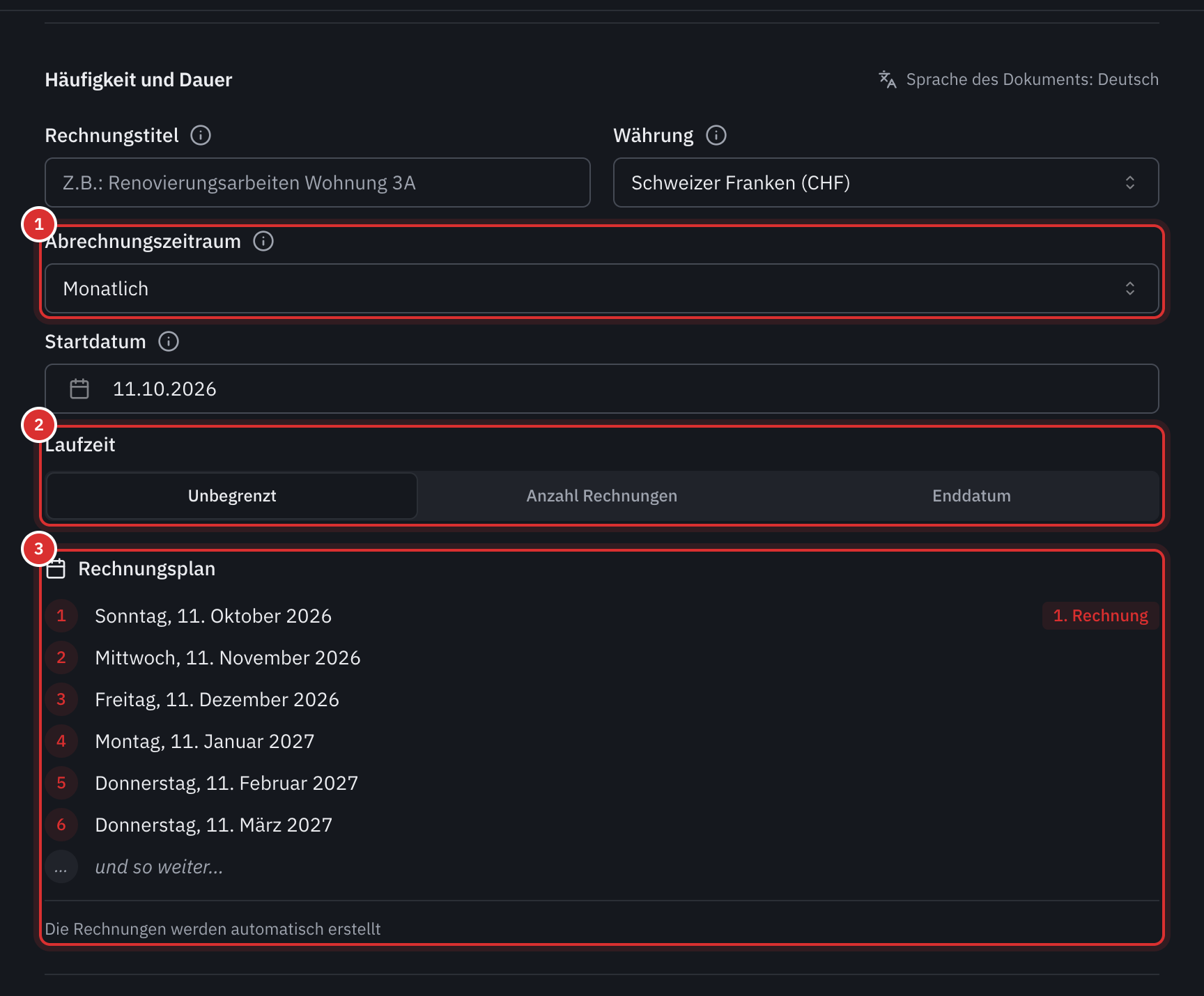Click the translate icon beside Sprache des Dokuments
Screen dimensions: 1204x996
[887, 79]
